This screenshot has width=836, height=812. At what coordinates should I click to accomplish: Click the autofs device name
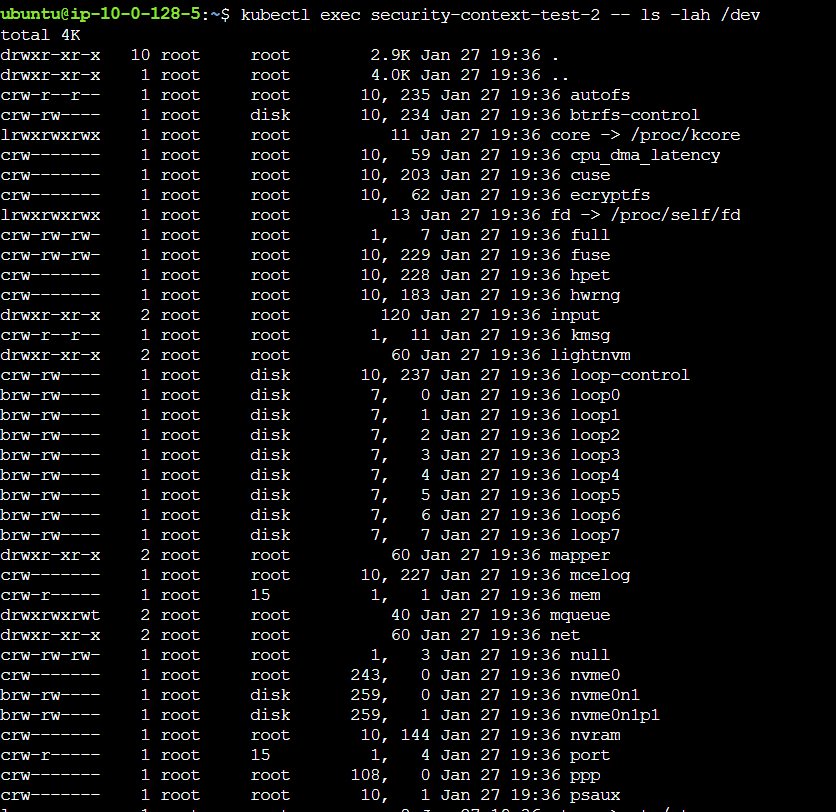tap(600, 95)
